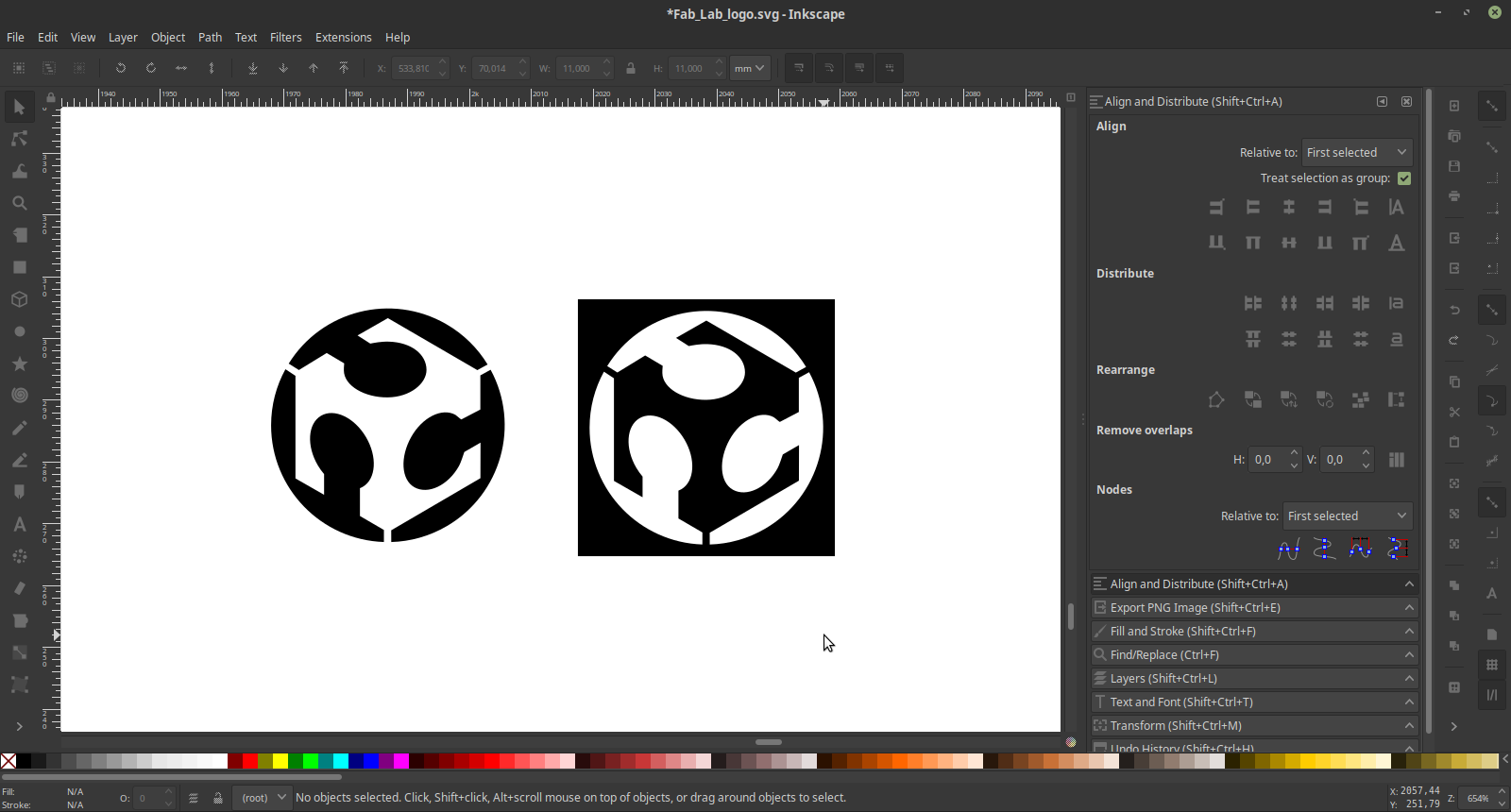
Task: Collapse Align and Distribute panel row
Action: pyautogui.click(x=1254, y=584)
